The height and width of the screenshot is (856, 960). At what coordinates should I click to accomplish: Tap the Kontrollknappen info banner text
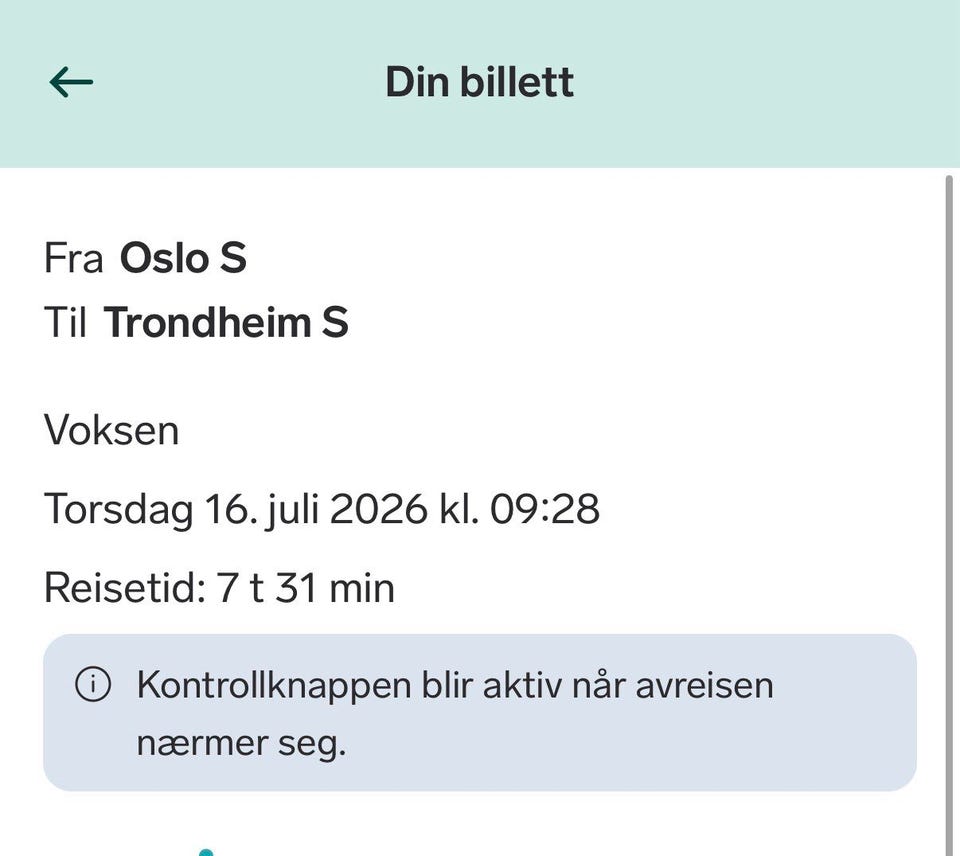click(455, 713)
